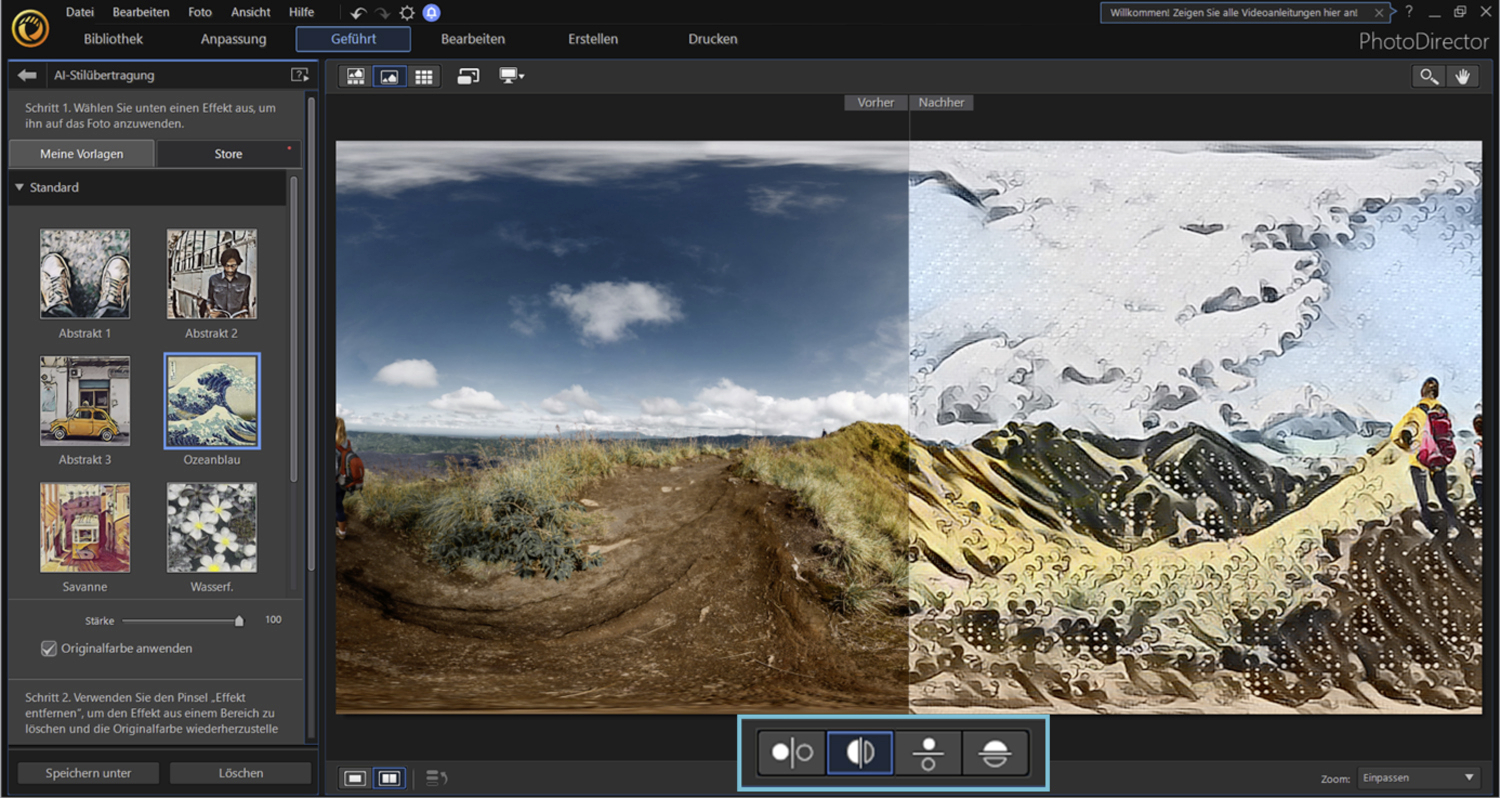
Task: Click the zoom magnifier icon
Action: pyautogui.click(x=1428, y=75)
